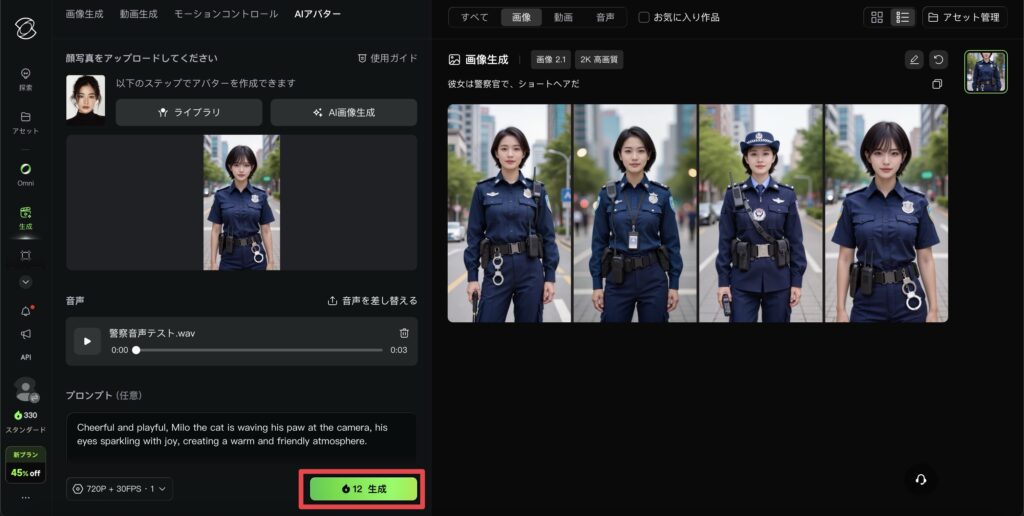Delete the audio file with trash icon
The image size is (1024, 516).
404,333
